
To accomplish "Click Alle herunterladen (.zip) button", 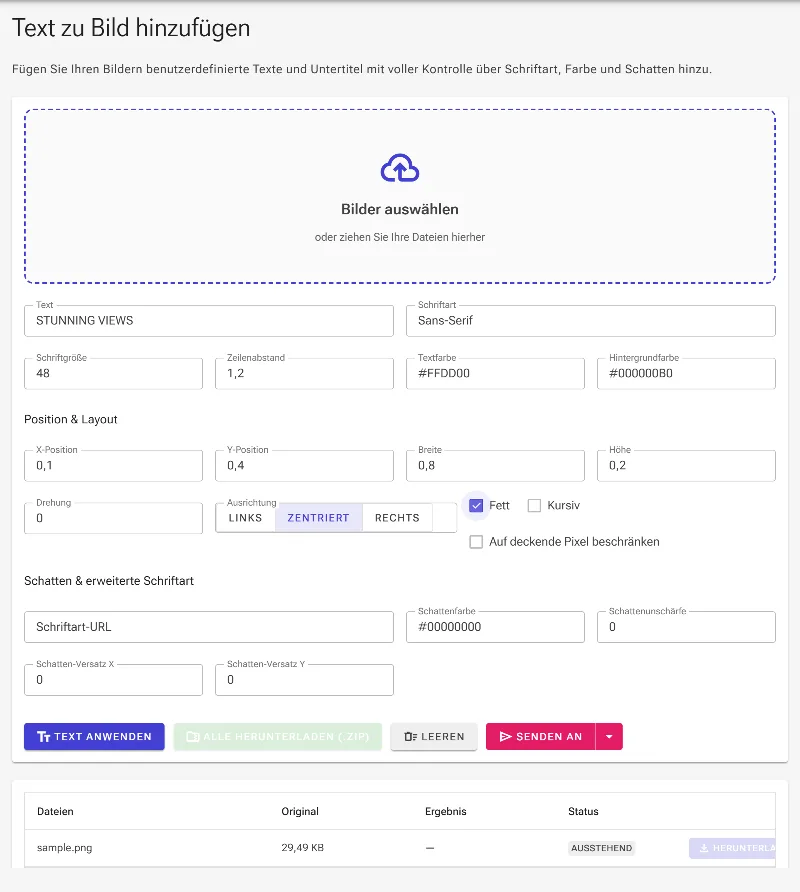I will [x=278, y=736].
